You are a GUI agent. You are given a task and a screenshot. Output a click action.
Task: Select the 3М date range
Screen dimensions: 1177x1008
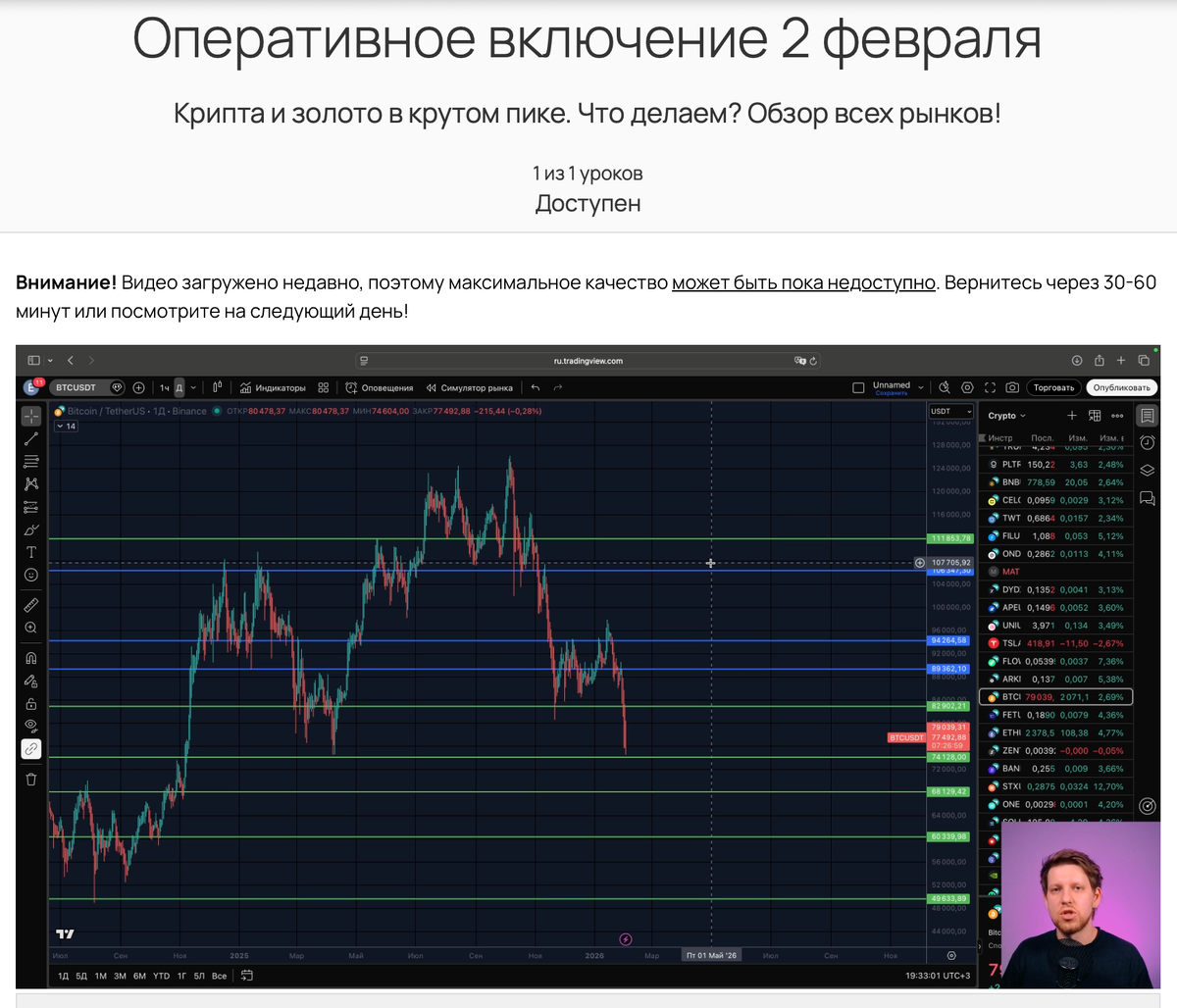pyautogui.click(x=120, y=976)
